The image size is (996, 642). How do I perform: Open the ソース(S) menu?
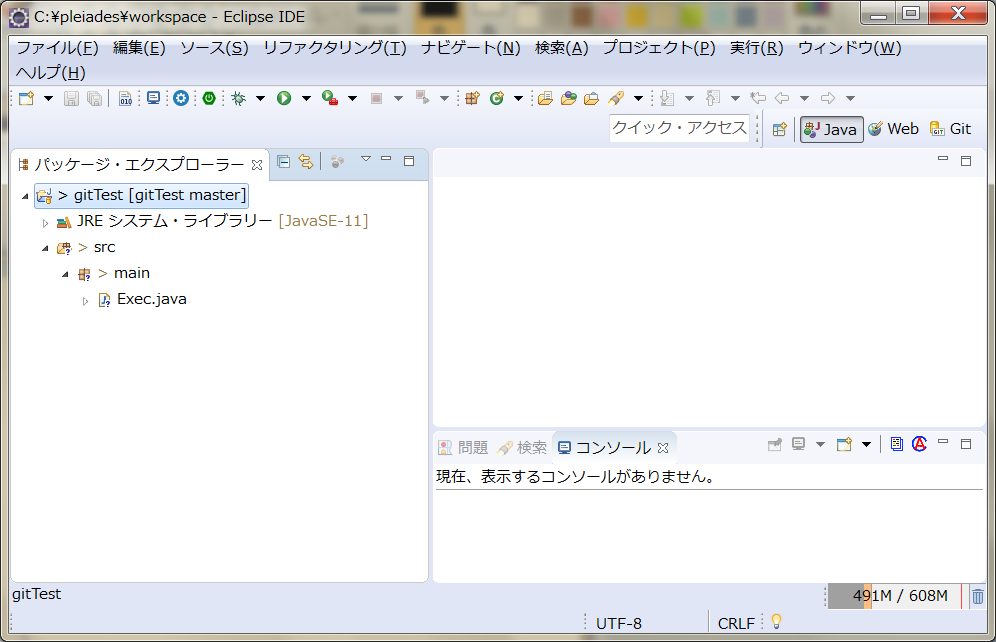[x=214, y=48]
